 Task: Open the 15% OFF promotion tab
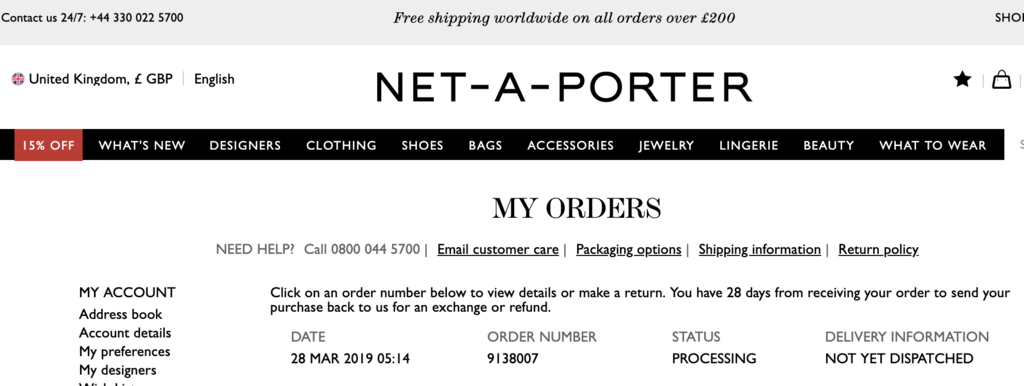[x=48, y=145]
